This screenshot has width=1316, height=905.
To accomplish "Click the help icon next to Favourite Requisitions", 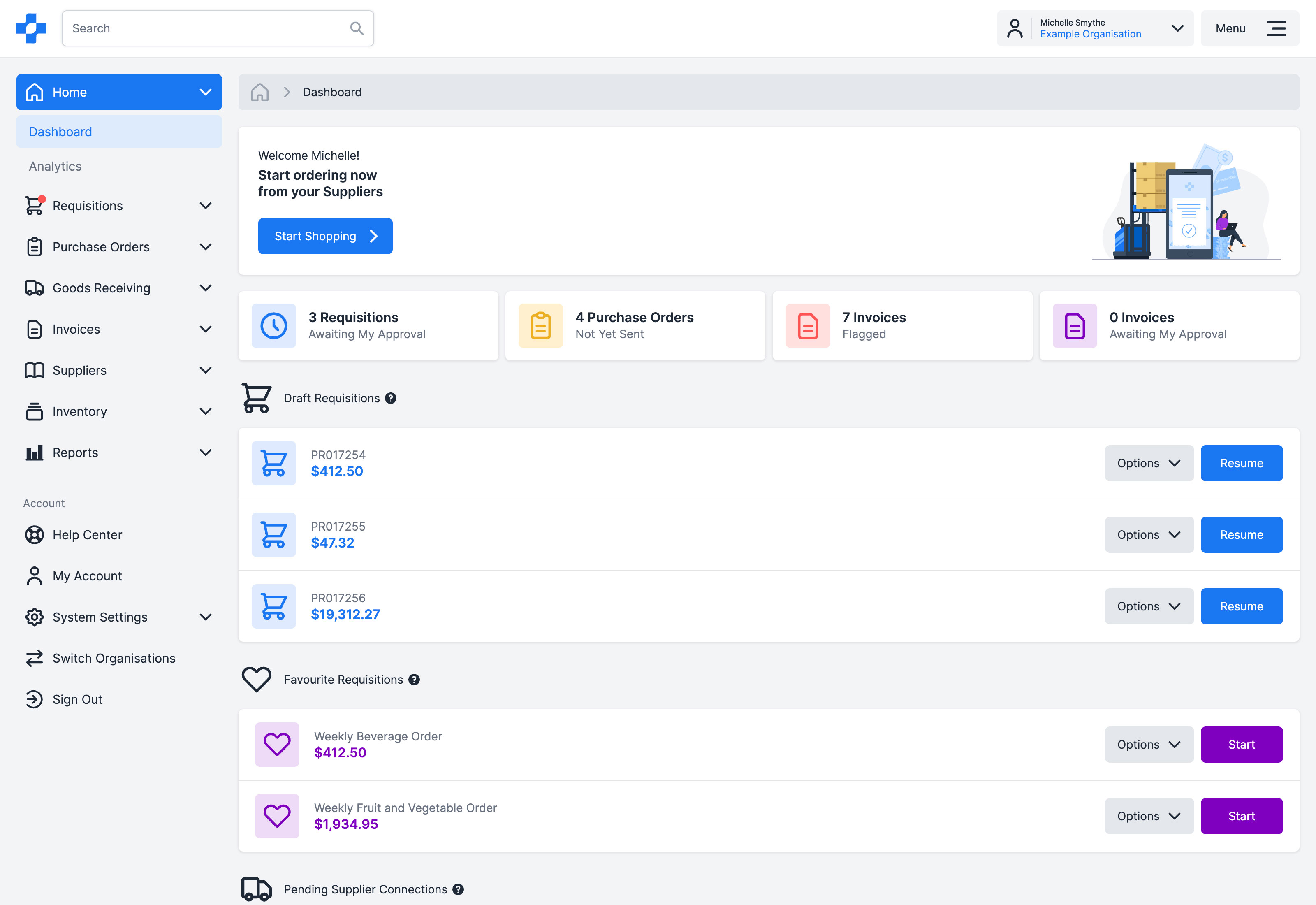I will (414, 679).
